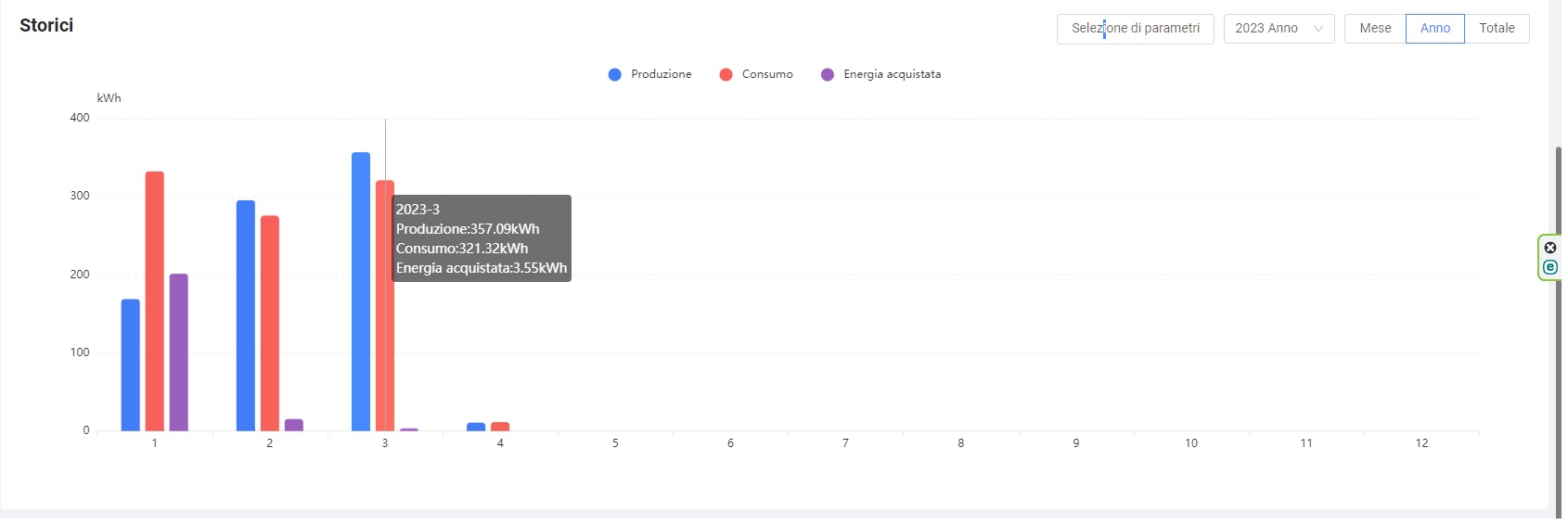The width and height of the screenshot is (1568, 525).
Task: Select the Totale view button
Action: 1496,29
